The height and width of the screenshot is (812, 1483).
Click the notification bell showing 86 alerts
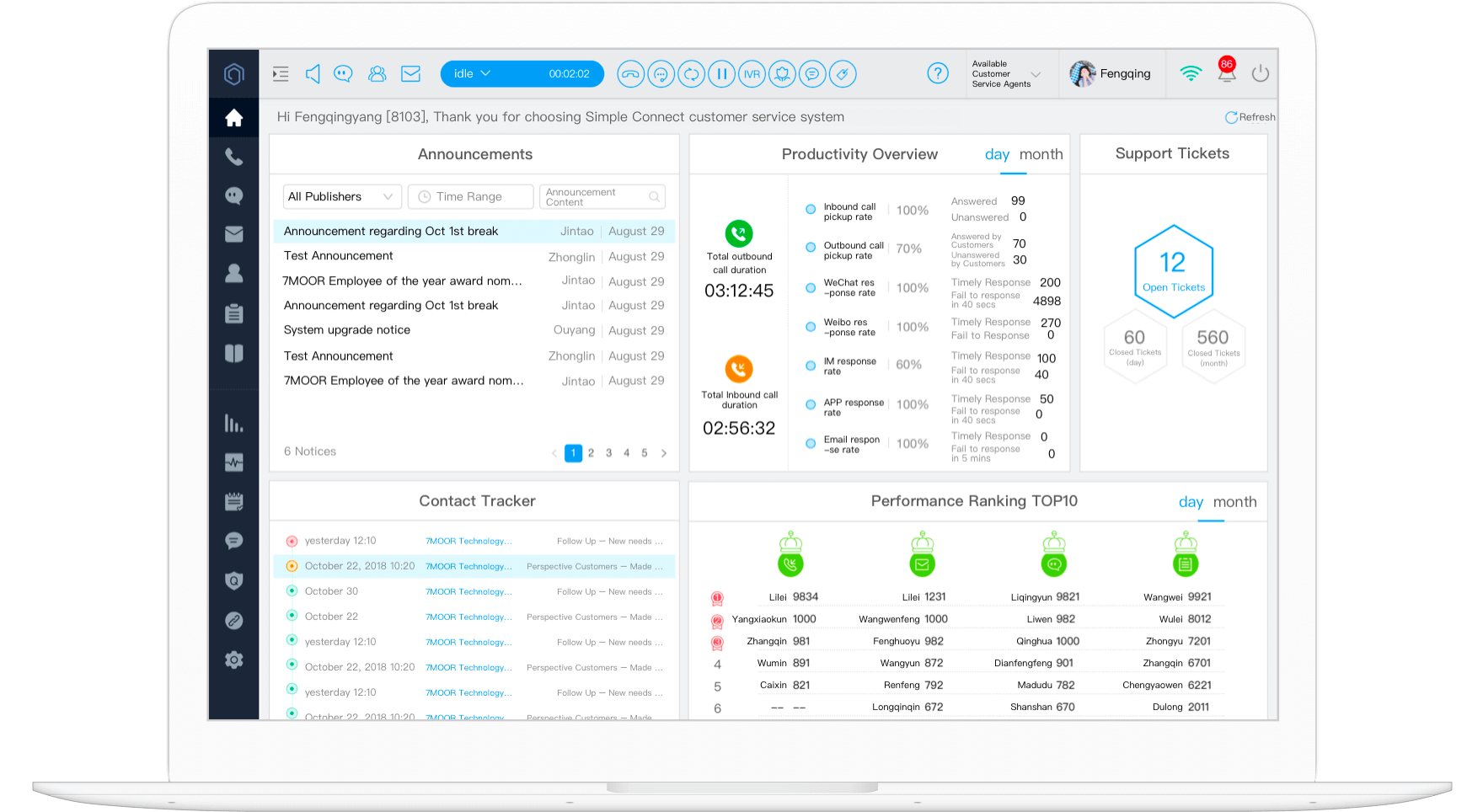[x=1227, y=73]
